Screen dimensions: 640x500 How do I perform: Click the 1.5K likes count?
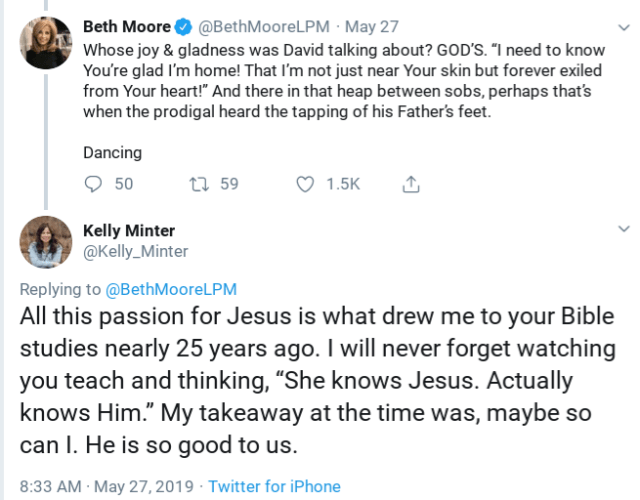click(342, 184)
